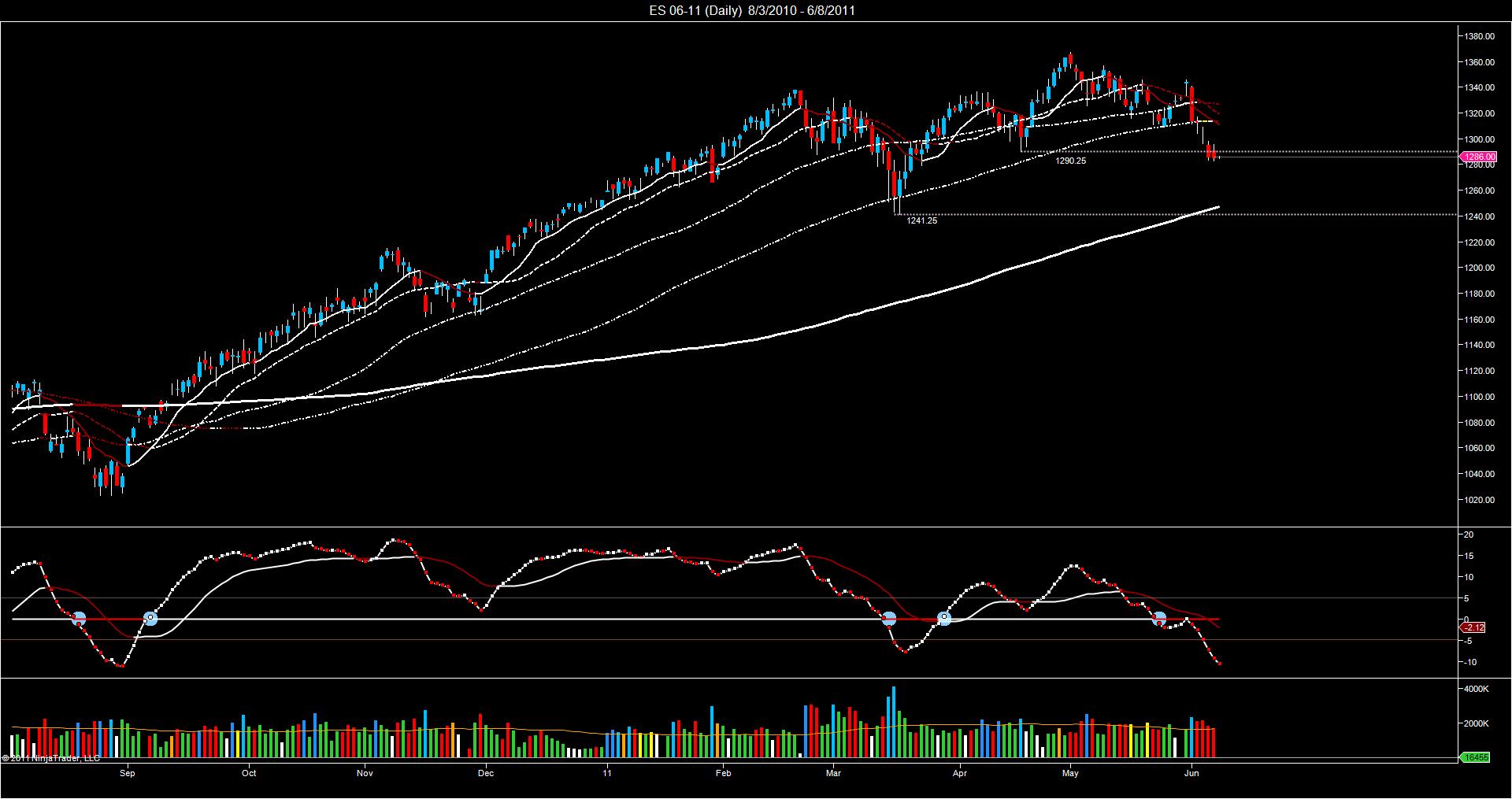Click the 4000K volume axis label

(x=1477, y=689)
